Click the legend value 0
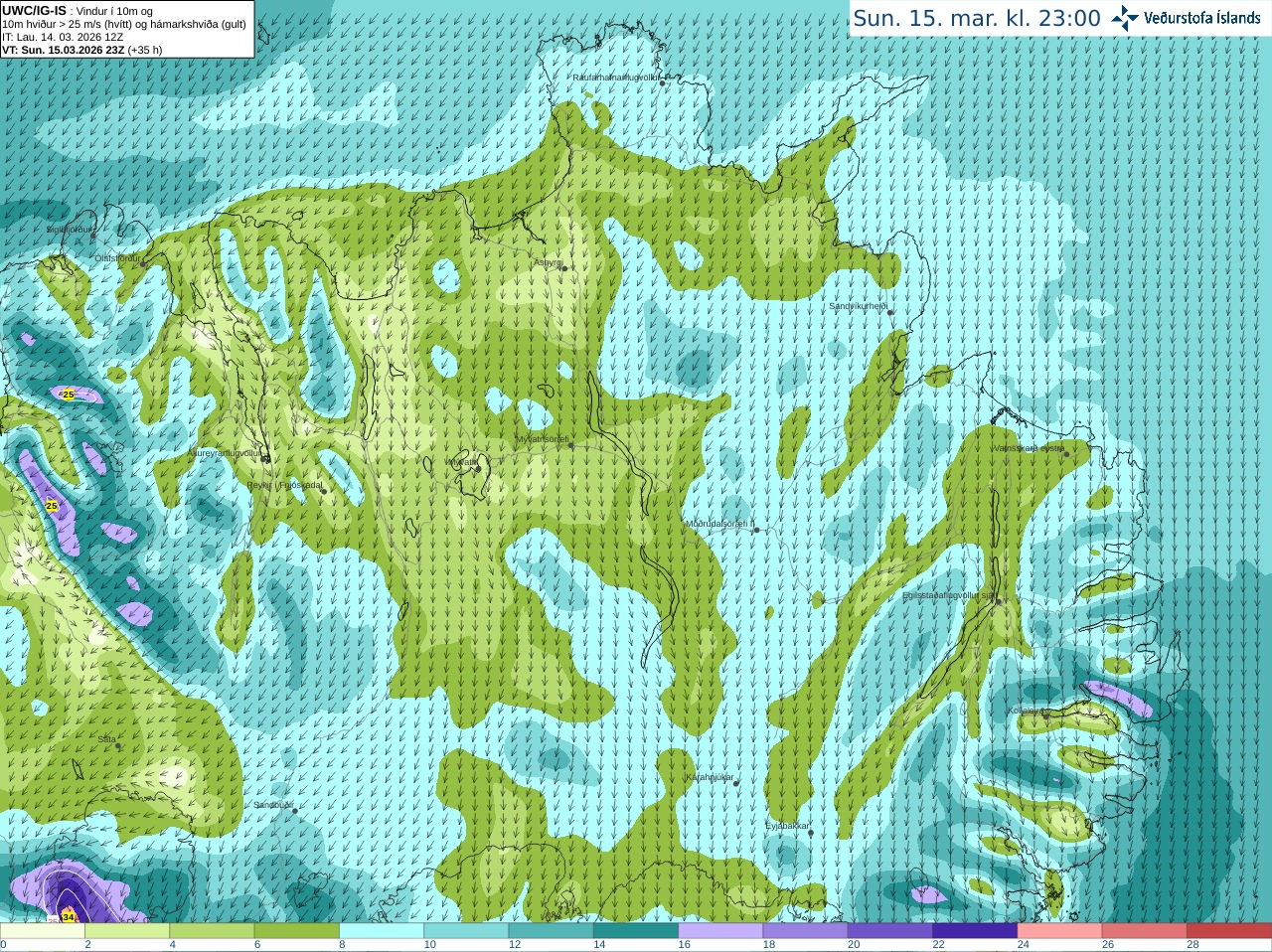 pos(3,945)
